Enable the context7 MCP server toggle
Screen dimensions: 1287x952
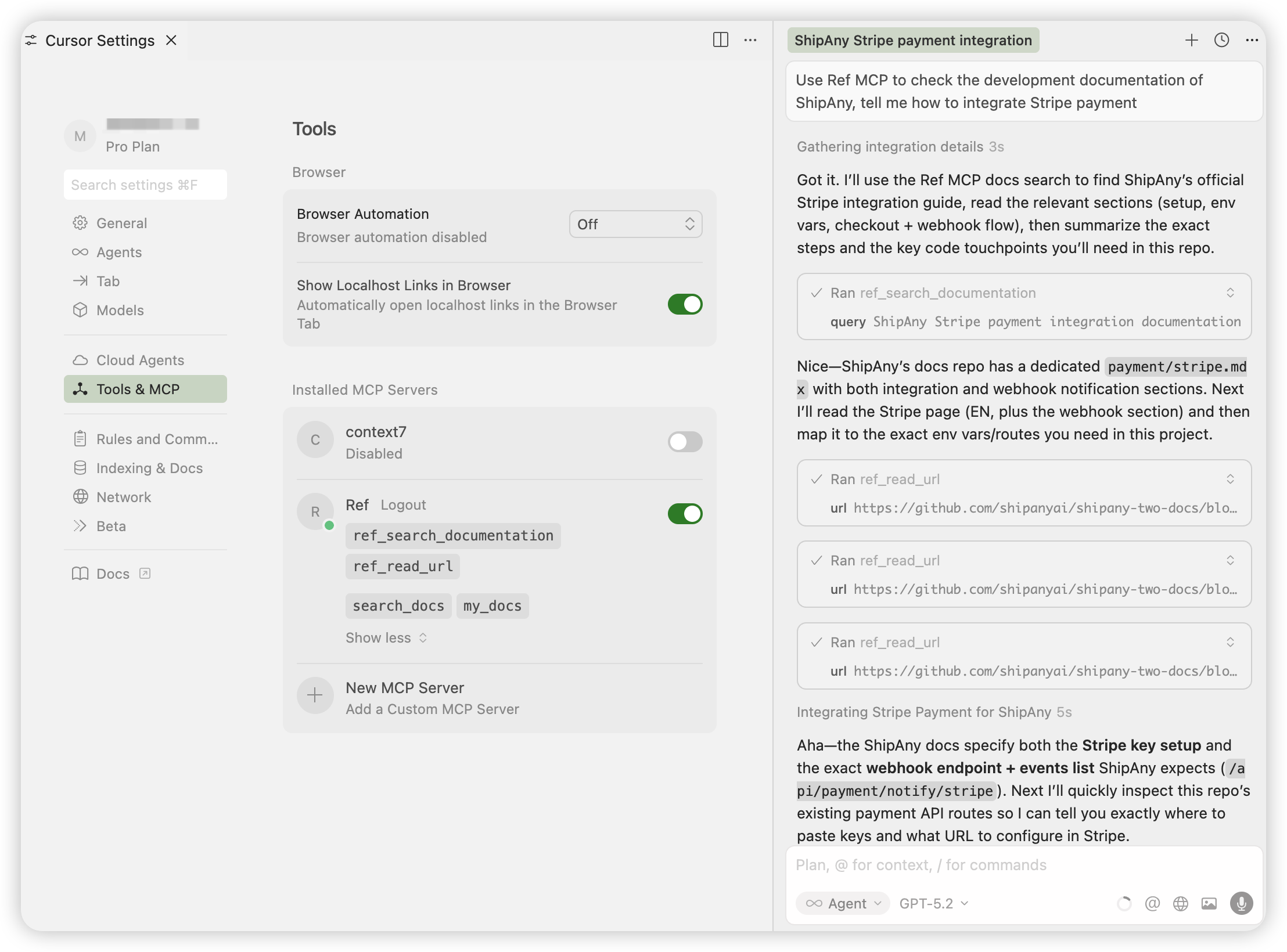(685, 442)
